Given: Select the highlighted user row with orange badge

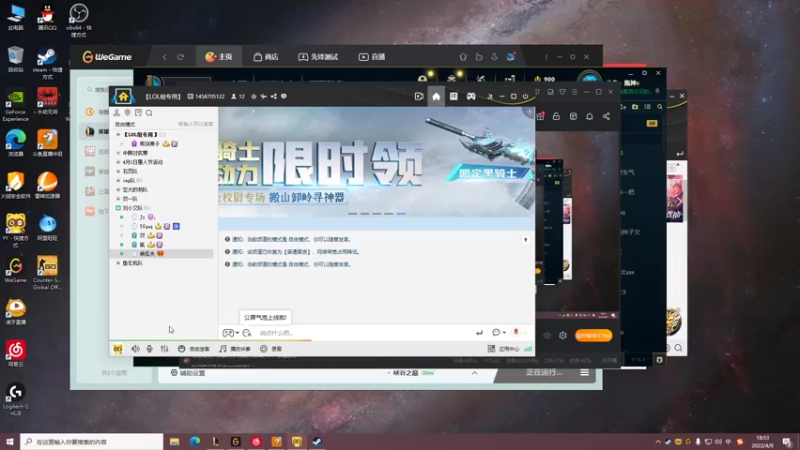Looking at the screenshot, I should point(161,254).
